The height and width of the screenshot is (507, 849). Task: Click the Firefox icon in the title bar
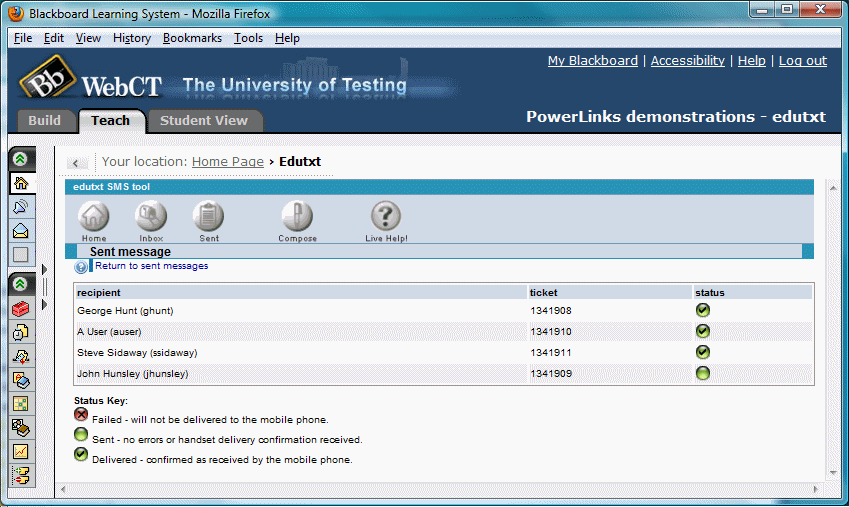point(16,14)
